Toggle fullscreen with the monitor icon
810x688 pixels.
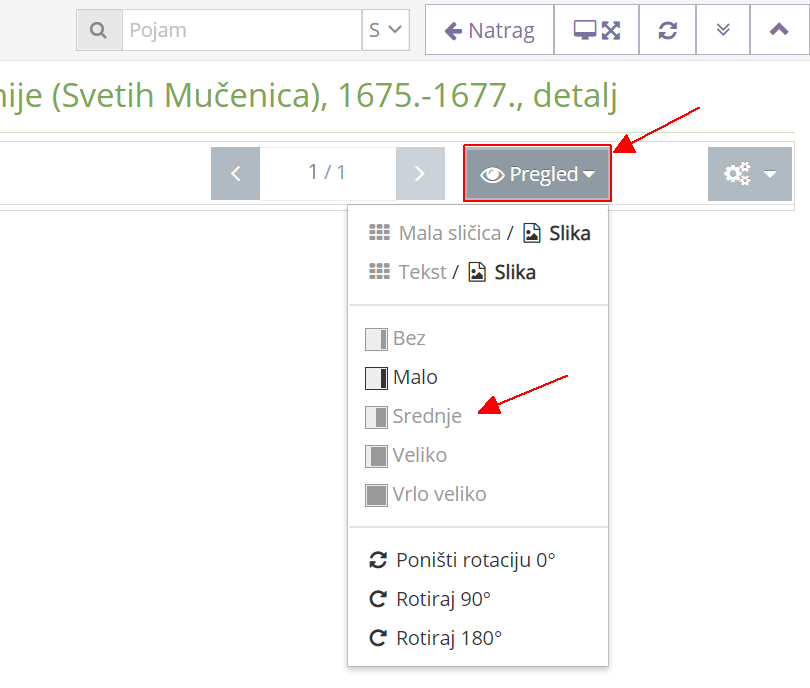click(596, 29)
